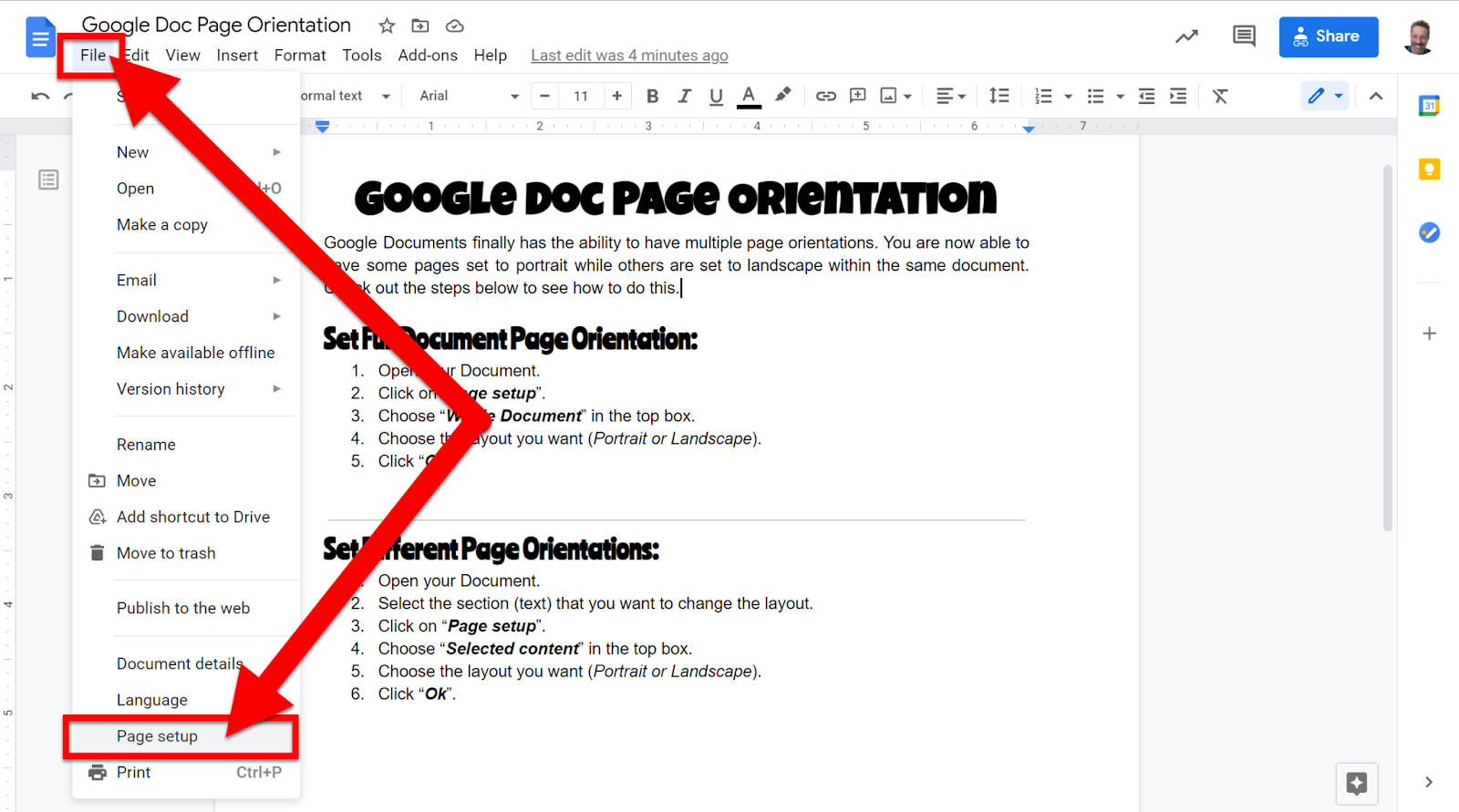The width and height of the screenshot is (1459, 812).
Task: Apply bulleted list
Action: [x=1096, y=96]
